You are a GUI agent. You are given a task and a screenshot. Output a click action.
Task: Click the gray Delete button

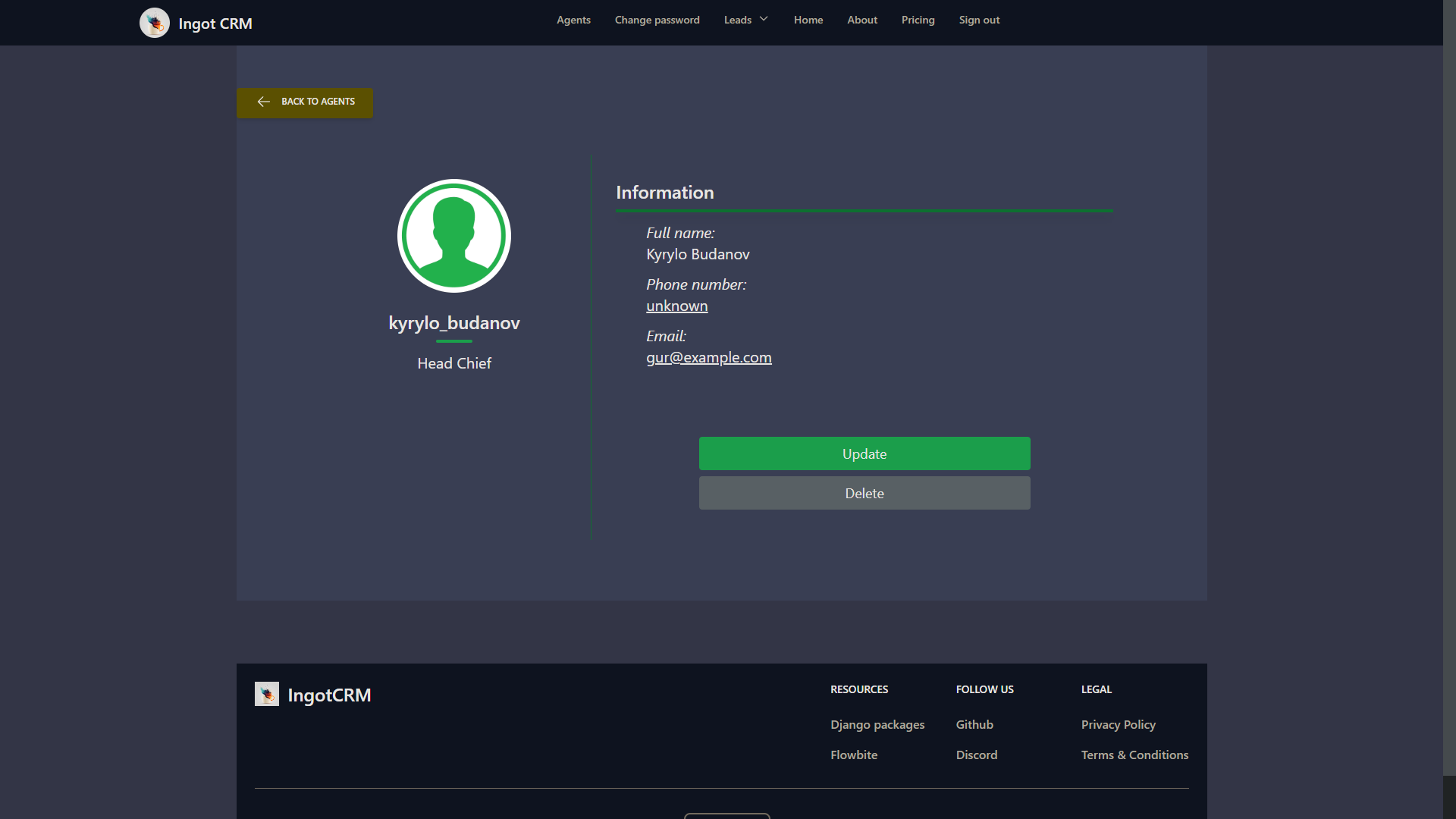click(864, 493)
